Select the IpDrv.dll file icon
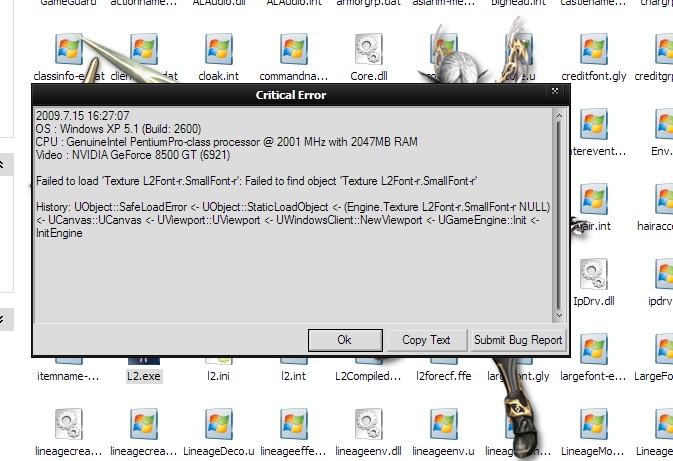This screenshot has width=673, height=461. pyautogui.click(x=593, y=273)
